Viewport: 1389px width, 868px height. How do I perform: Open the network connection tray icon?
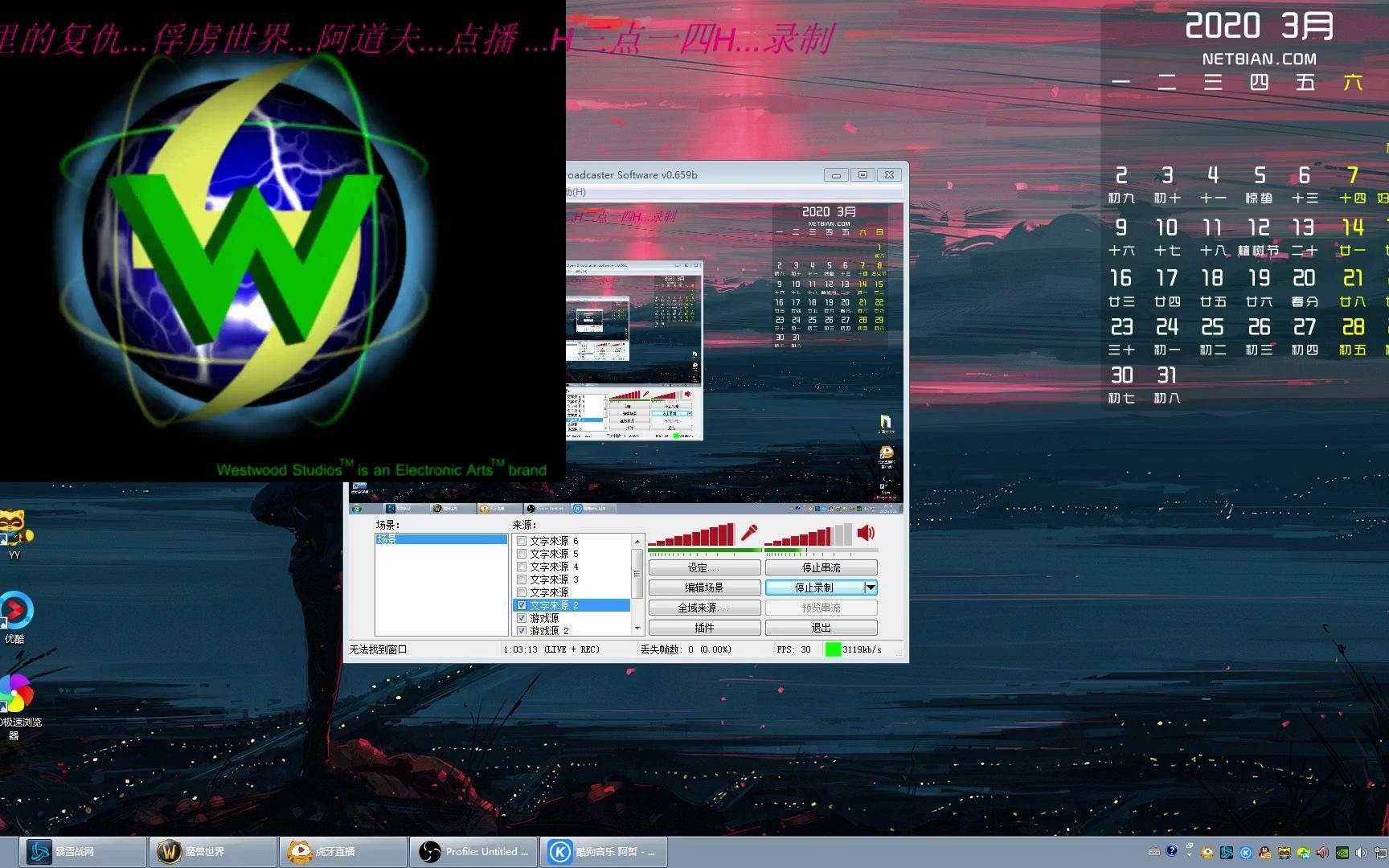click(1381, 852)
